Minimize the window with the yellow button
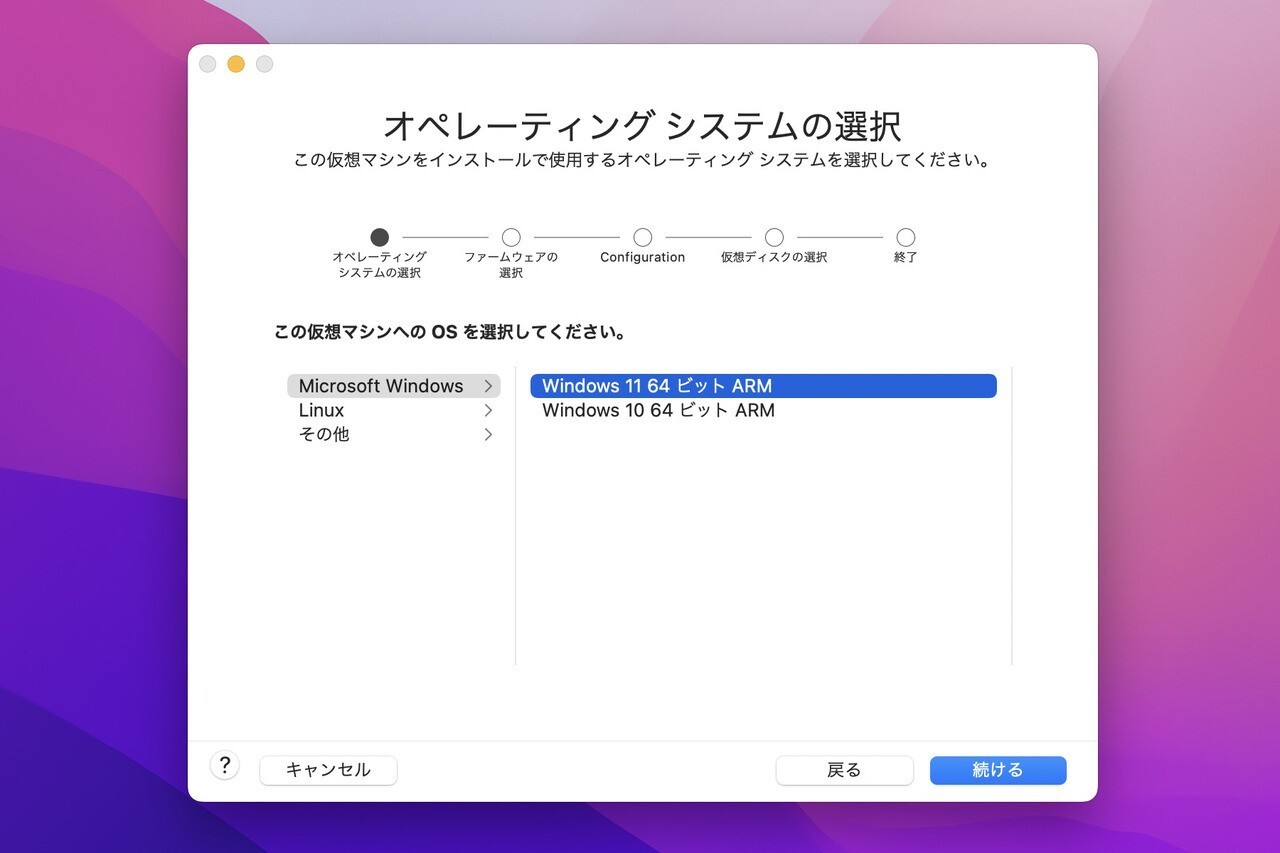1280x853 pixels. [x=236, y=64]
